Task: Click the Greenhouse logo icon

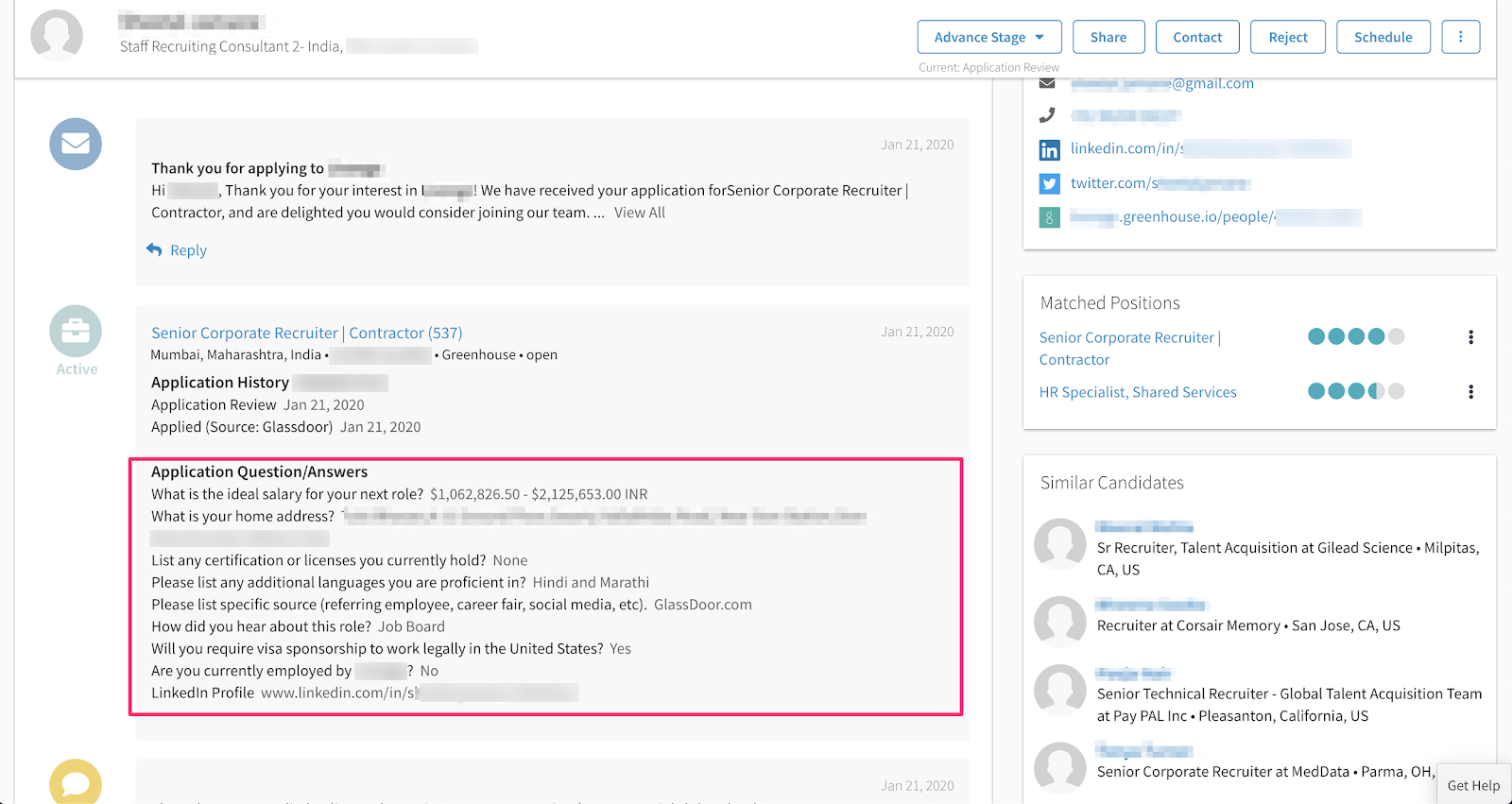Action: 1049,217
